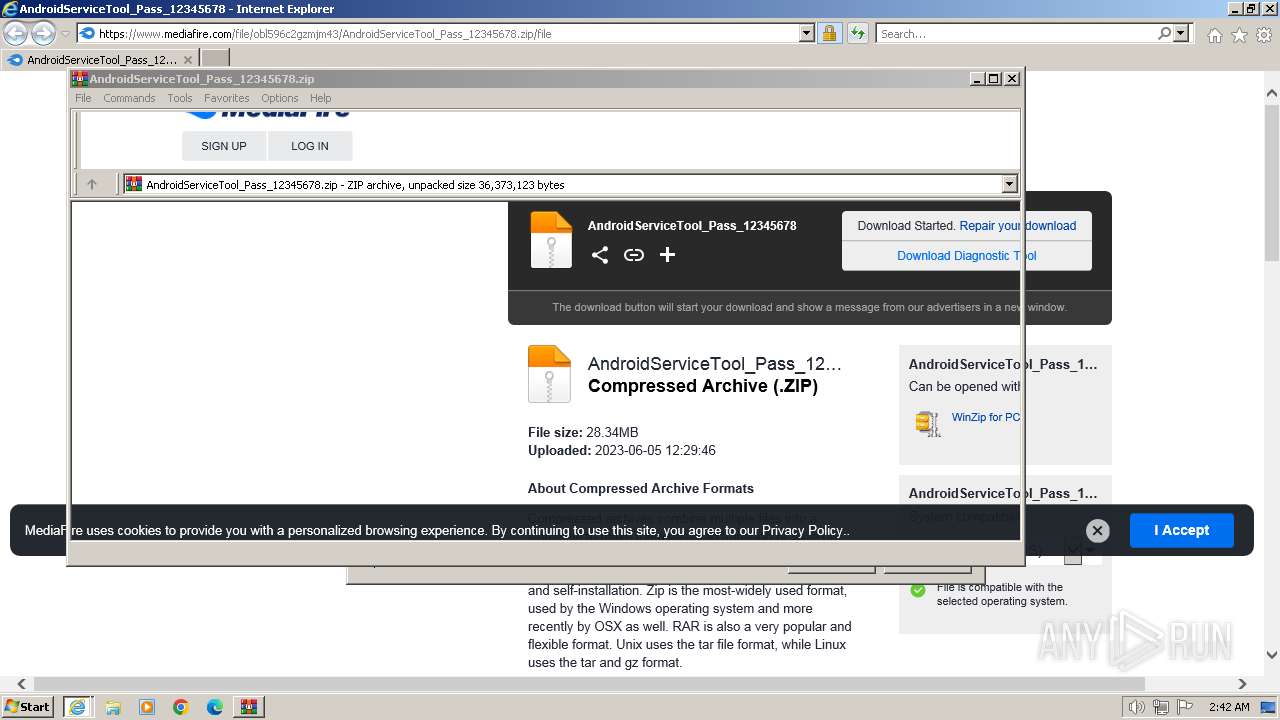The width and height of the screenshot is (1280, 720).
Task: Open the WinZip for PC link
Action: click(x=986, y=417)
